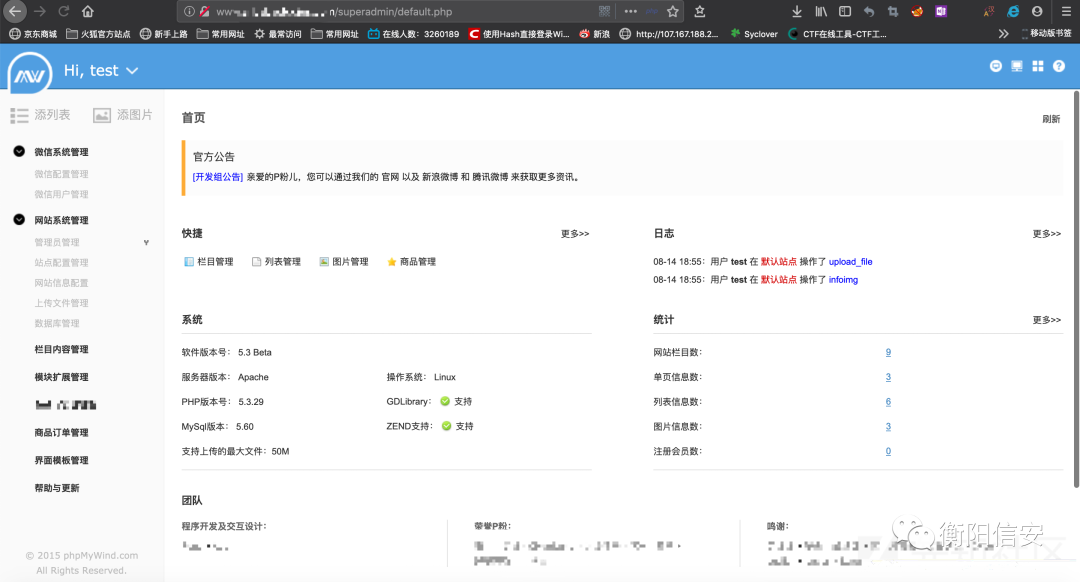This screenshot has width=1080, height=582.
Task: Open 列表管理 quick shortcut
Action: pos(276,262)
